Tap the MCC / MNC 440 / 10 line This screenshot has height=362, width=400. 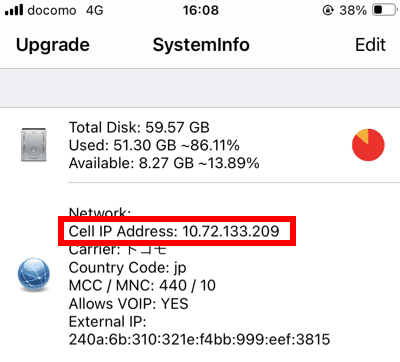[142, 286]
